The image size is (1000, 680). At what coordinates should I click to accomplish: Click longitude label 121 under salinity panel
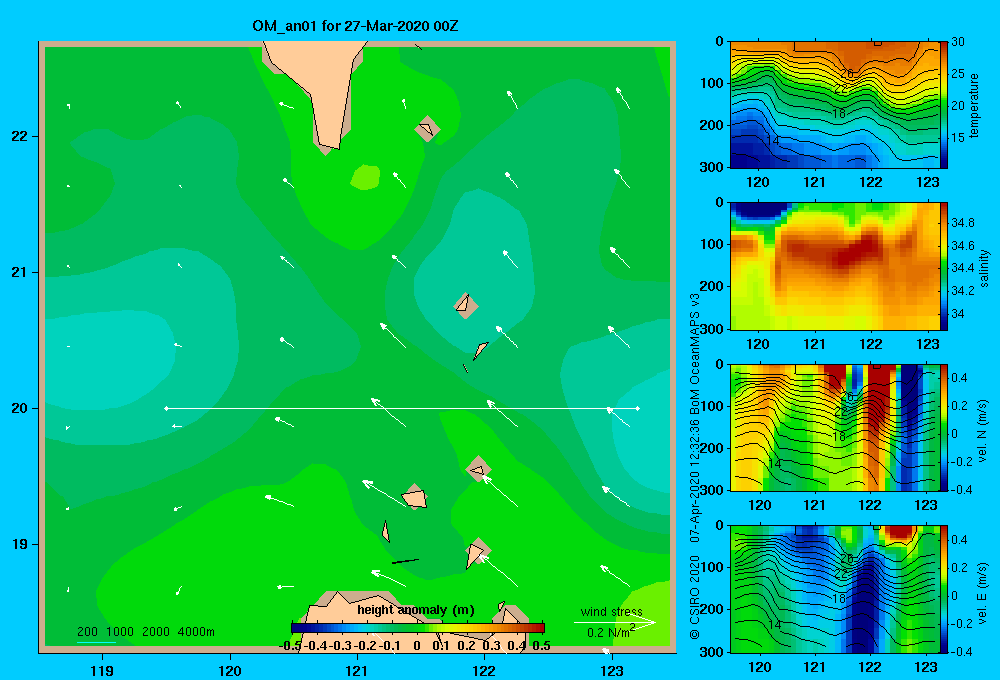pyautogui.click(x=814, y=344)
